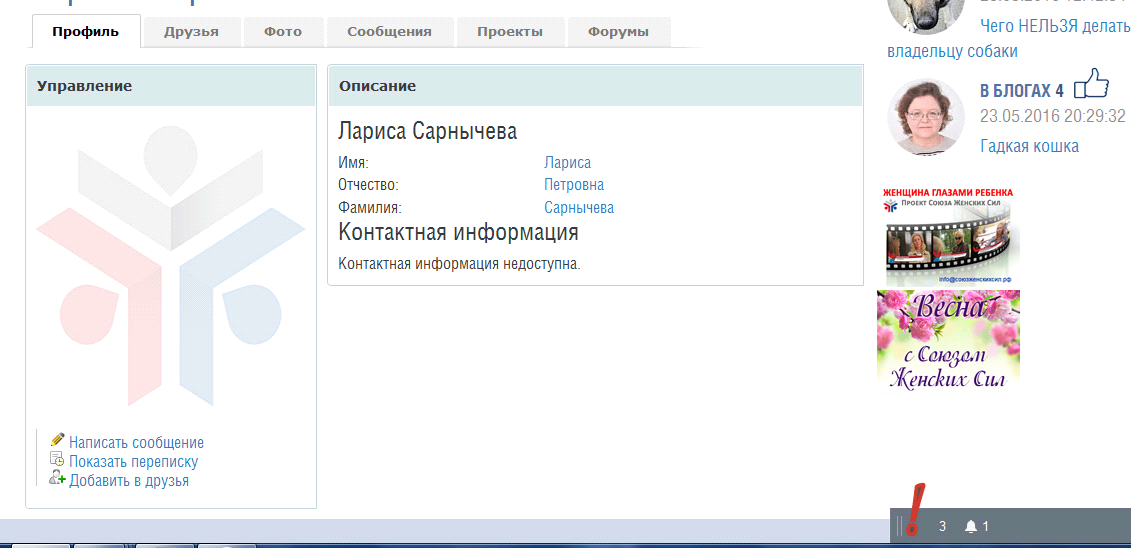
Task: Click the woman's avatar next to Гадкая кошка
Action: (924, 116)
